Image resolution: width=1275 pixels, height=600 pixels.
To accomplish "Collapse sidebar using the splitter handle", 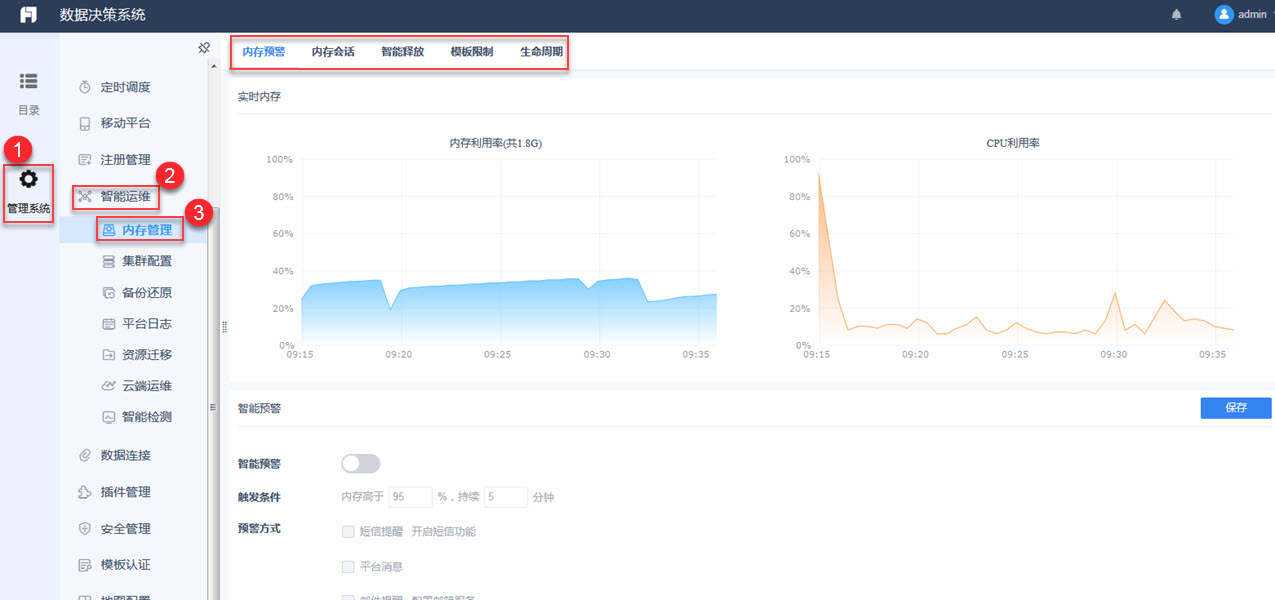I will (224, 327).
